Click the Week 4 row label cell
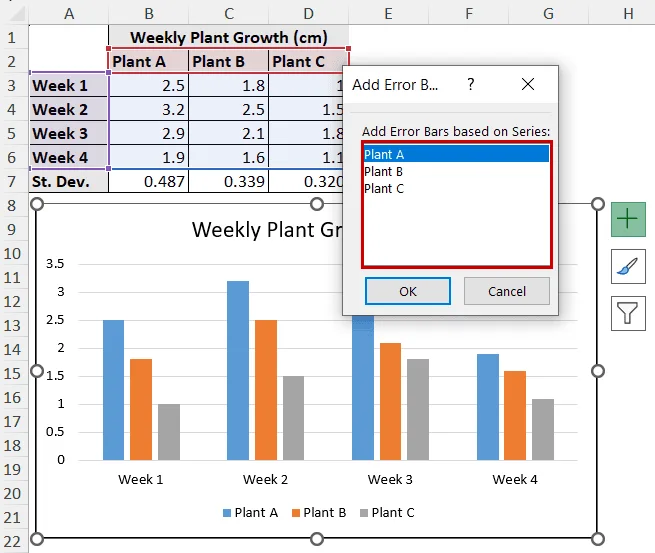Viewport: 655px width, 553px height. [69, 157]
